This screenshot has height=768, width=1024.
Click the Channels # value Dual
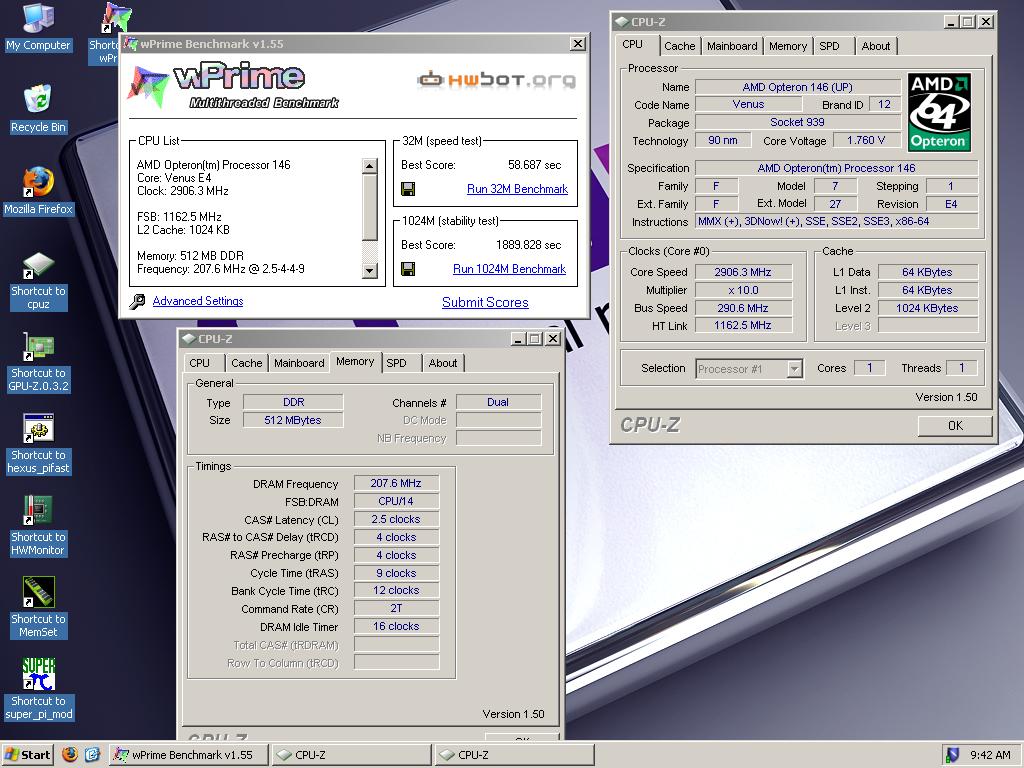[x=498, y=402]
